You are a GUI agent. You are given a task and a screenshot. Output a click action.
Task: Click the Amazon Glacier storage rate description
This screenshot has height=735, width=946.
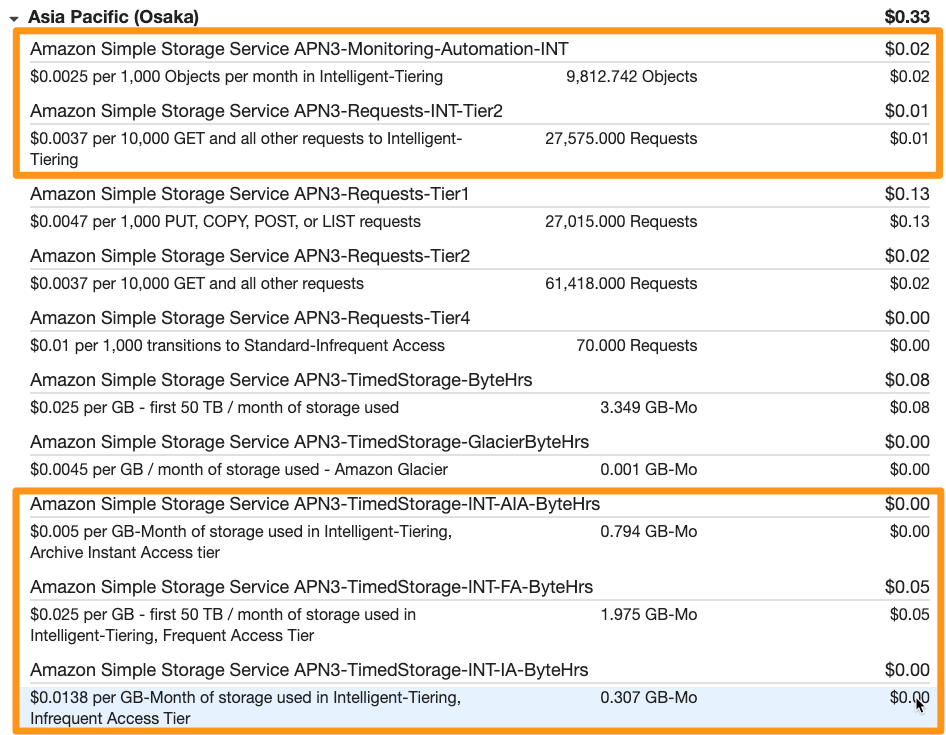239,470
